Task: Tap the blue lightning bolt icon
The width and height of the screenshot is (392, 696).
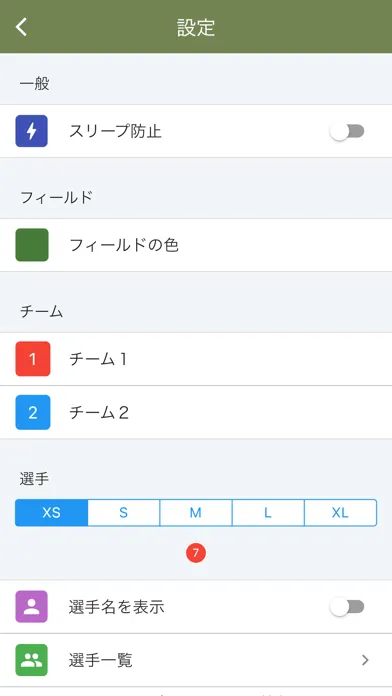Action: click(32, 131)
